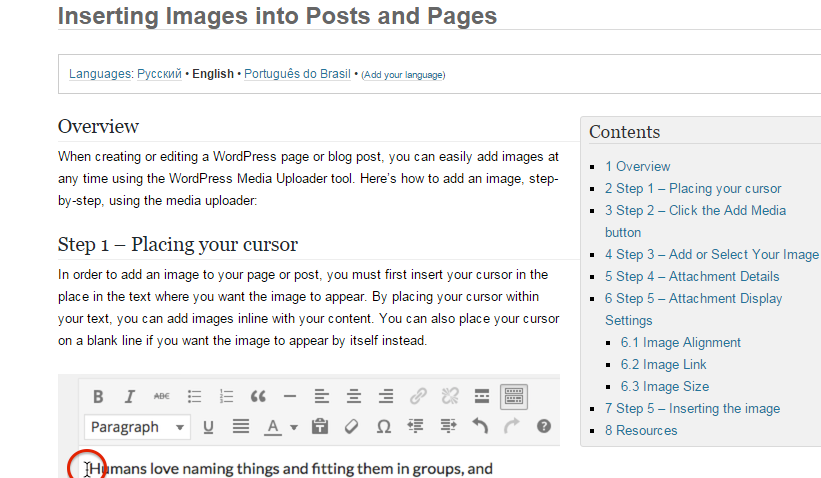This screenshot has width=821, height=478.
Task: Click the editor text starting with Humans
Action: coord(290,468)
